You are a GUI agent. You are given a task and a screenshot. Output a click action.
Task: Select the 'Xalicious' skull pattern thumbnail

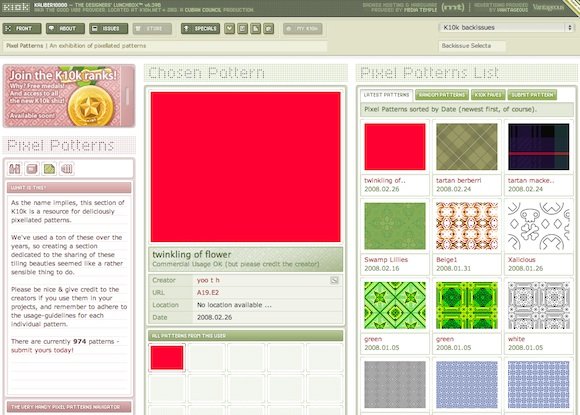(539, 226)
